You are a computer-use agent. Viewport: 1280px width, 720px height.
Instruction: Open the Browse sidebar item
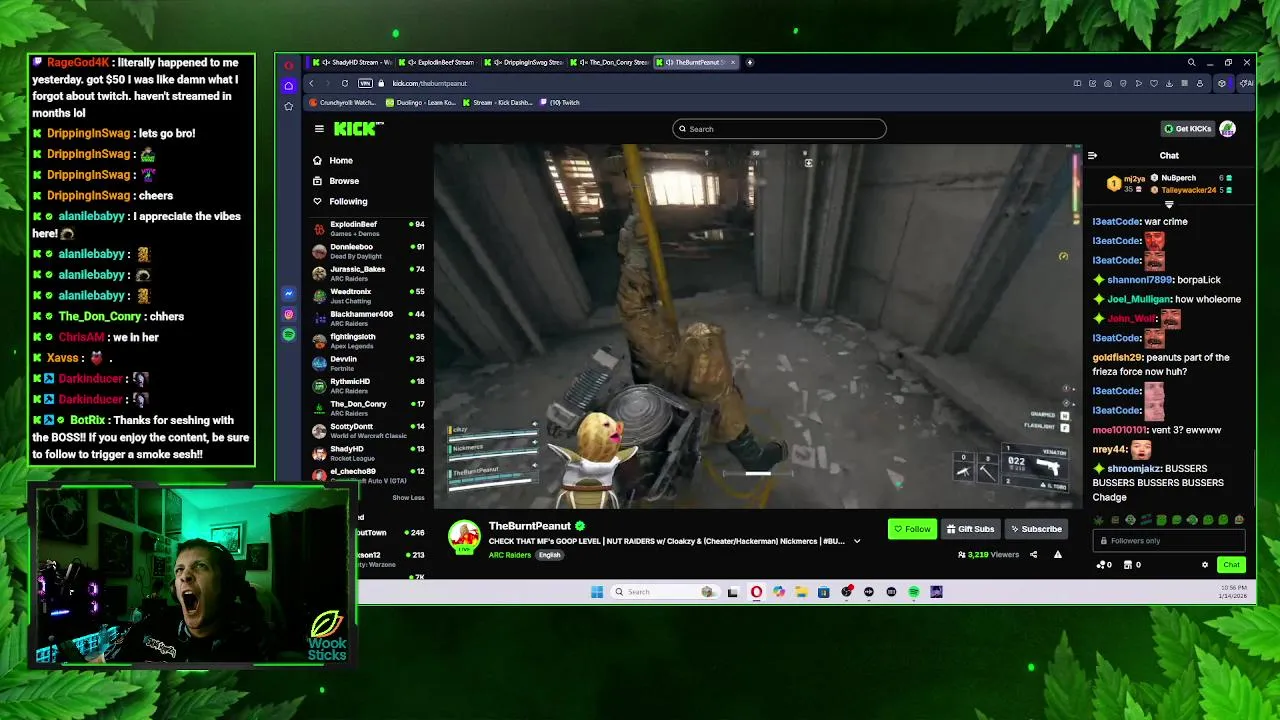pyautogui.click(x=336, y=181)
